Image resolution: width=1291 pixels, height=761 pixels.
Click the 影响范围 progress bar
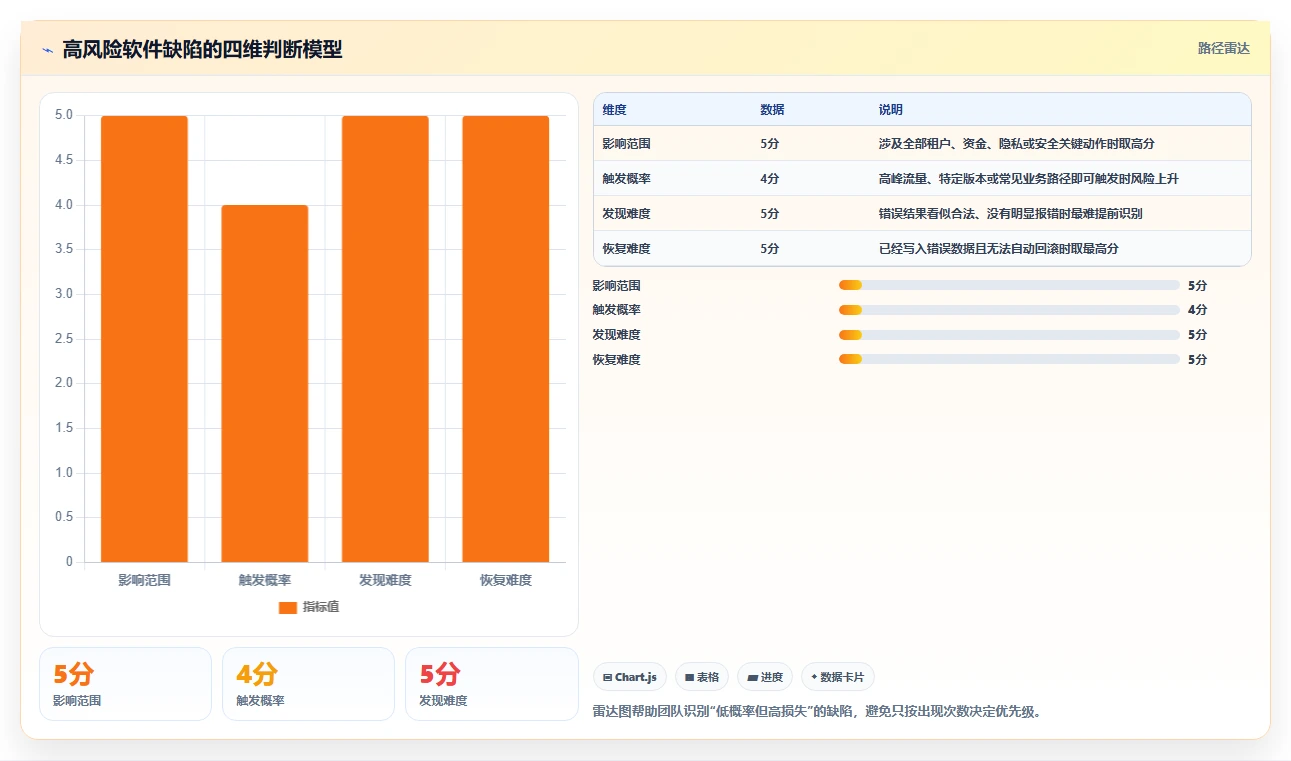tap(1009, 285)
